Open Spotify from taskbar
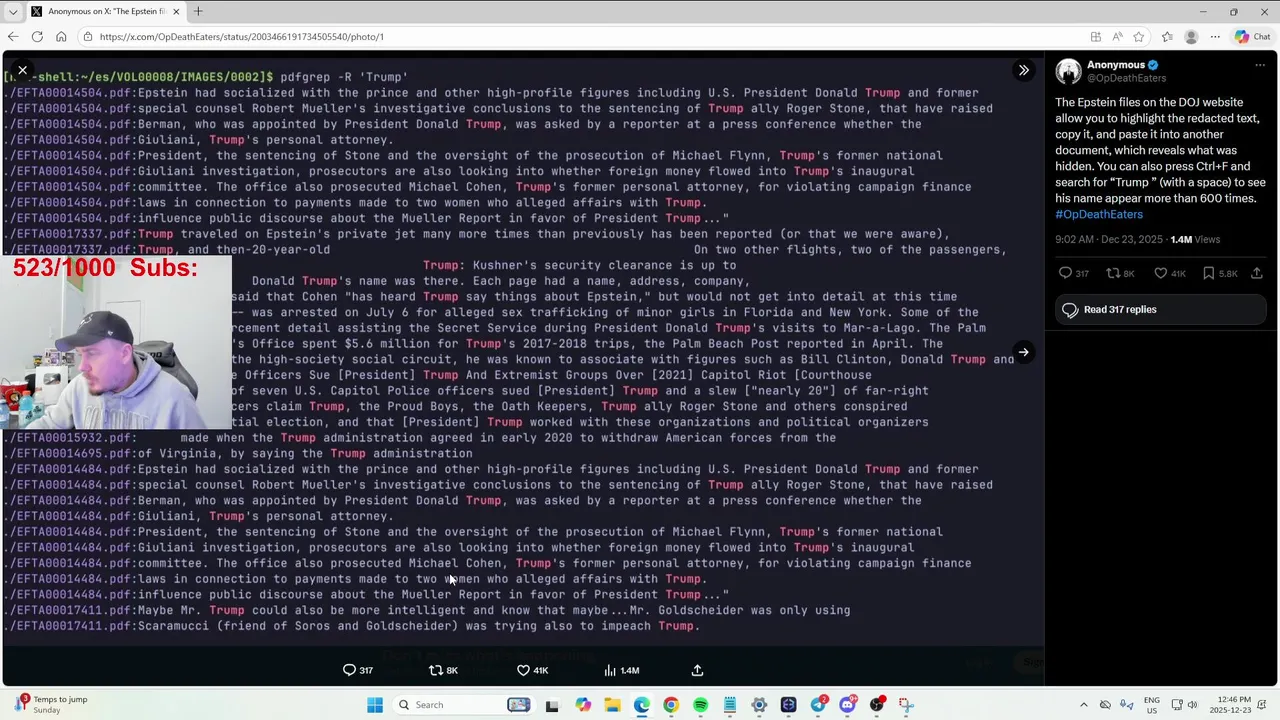The image size is (1280, 720). point(700,705)
